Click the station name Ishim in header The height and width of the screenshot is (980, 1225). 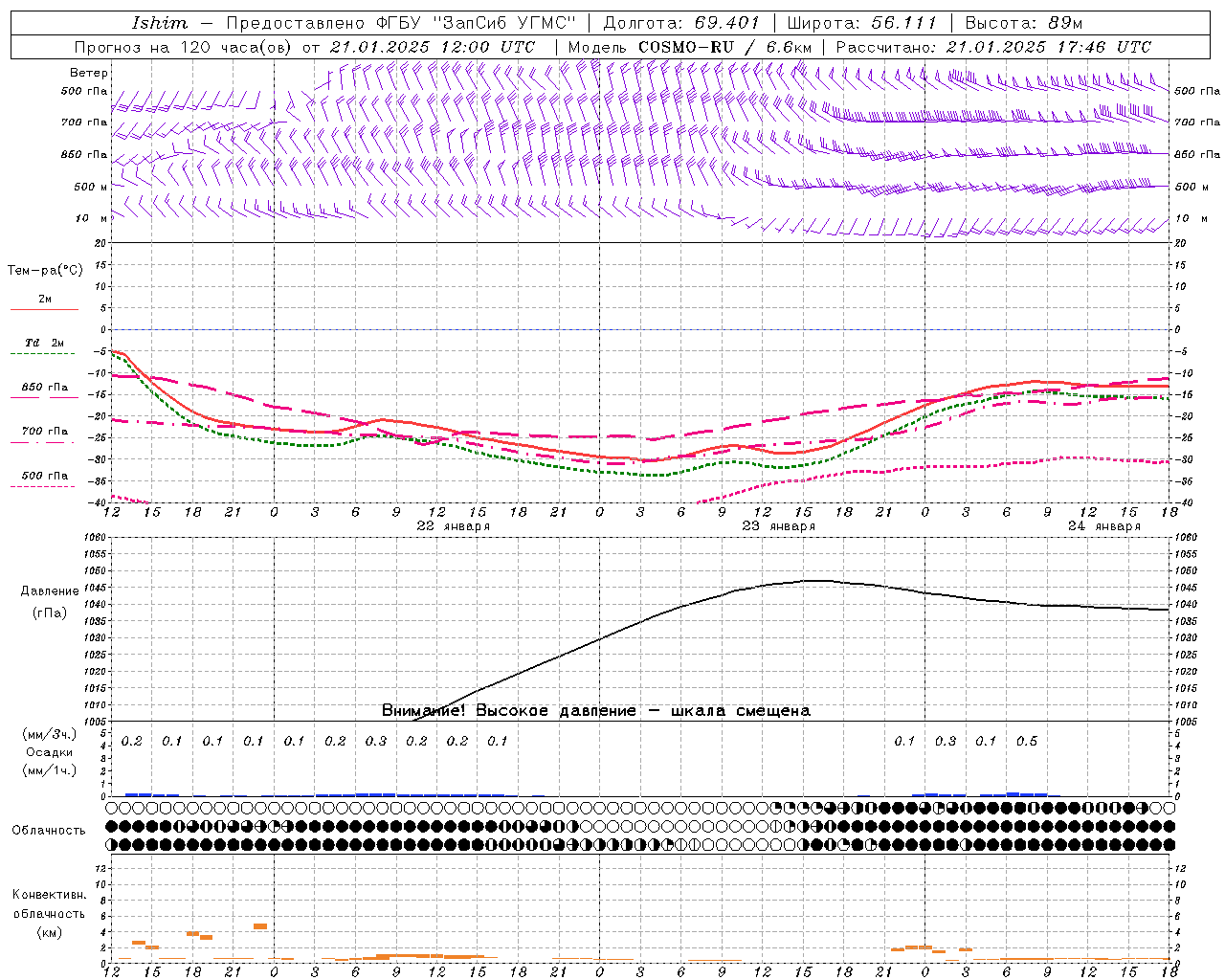[159, 23]
